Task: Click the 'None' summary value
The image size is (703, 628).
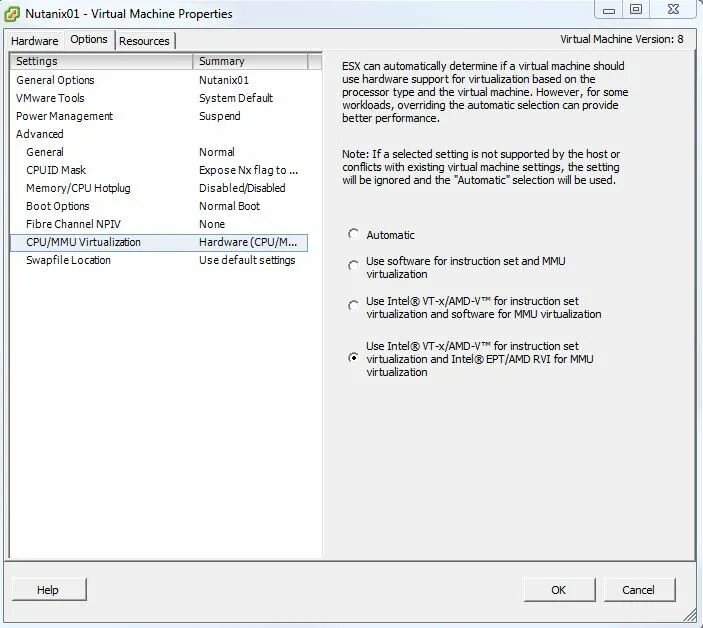Action: click(212, 224)
